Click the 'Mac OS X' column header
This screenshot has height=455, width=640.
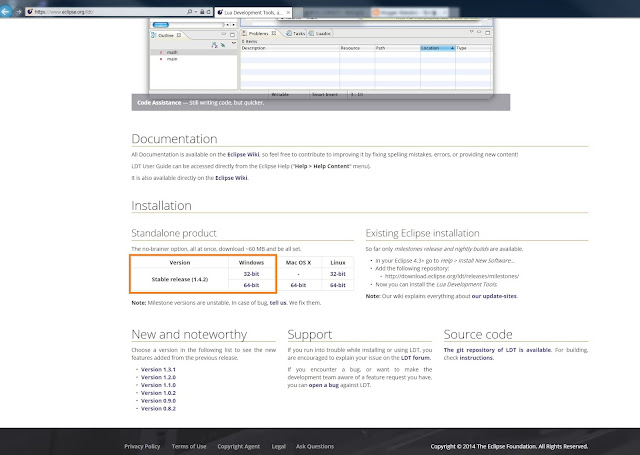(x=298, y=262)
